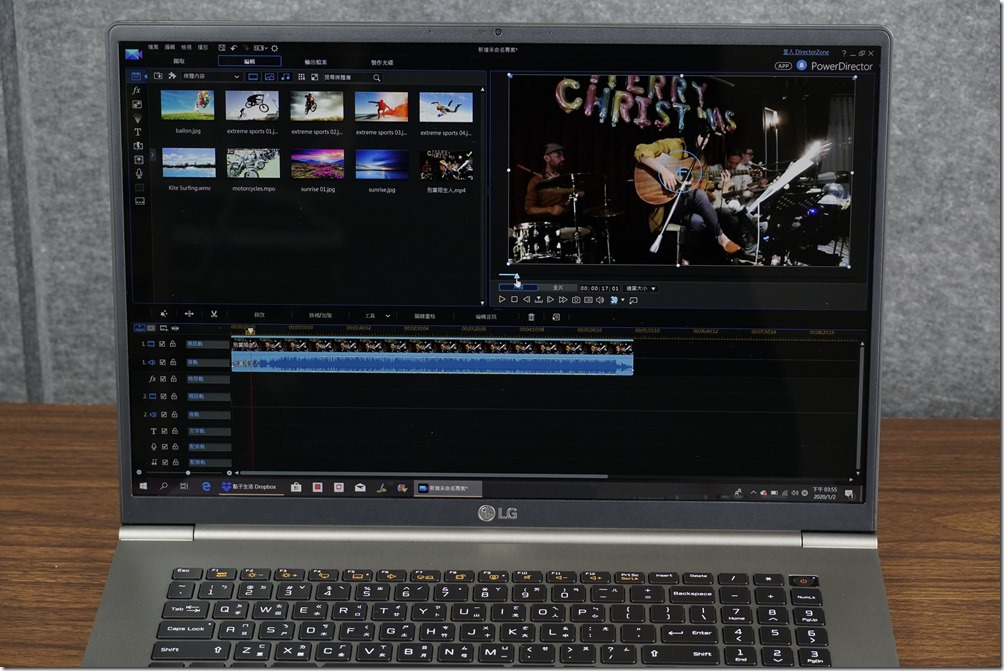
Task: Click the undock preview window icon
Action: [633, 300]
